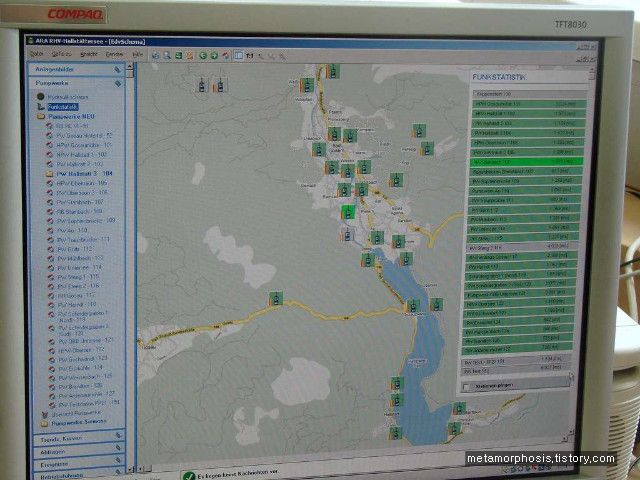Expand the Anlagenbilder section
The image size is (640, 480).
tap(76, 69)
